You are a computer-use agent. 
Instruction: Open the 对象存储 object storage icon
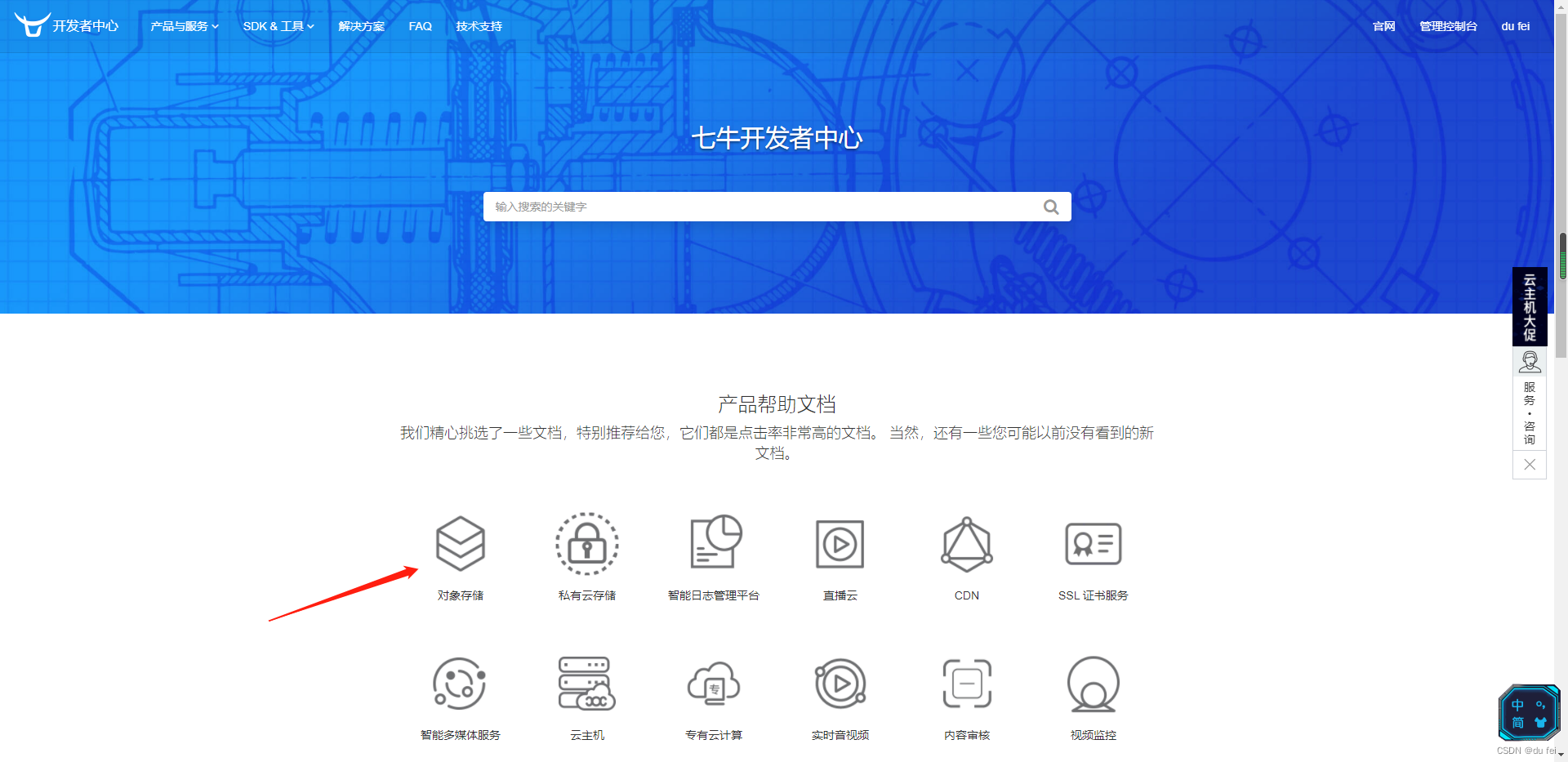[461, 543]
